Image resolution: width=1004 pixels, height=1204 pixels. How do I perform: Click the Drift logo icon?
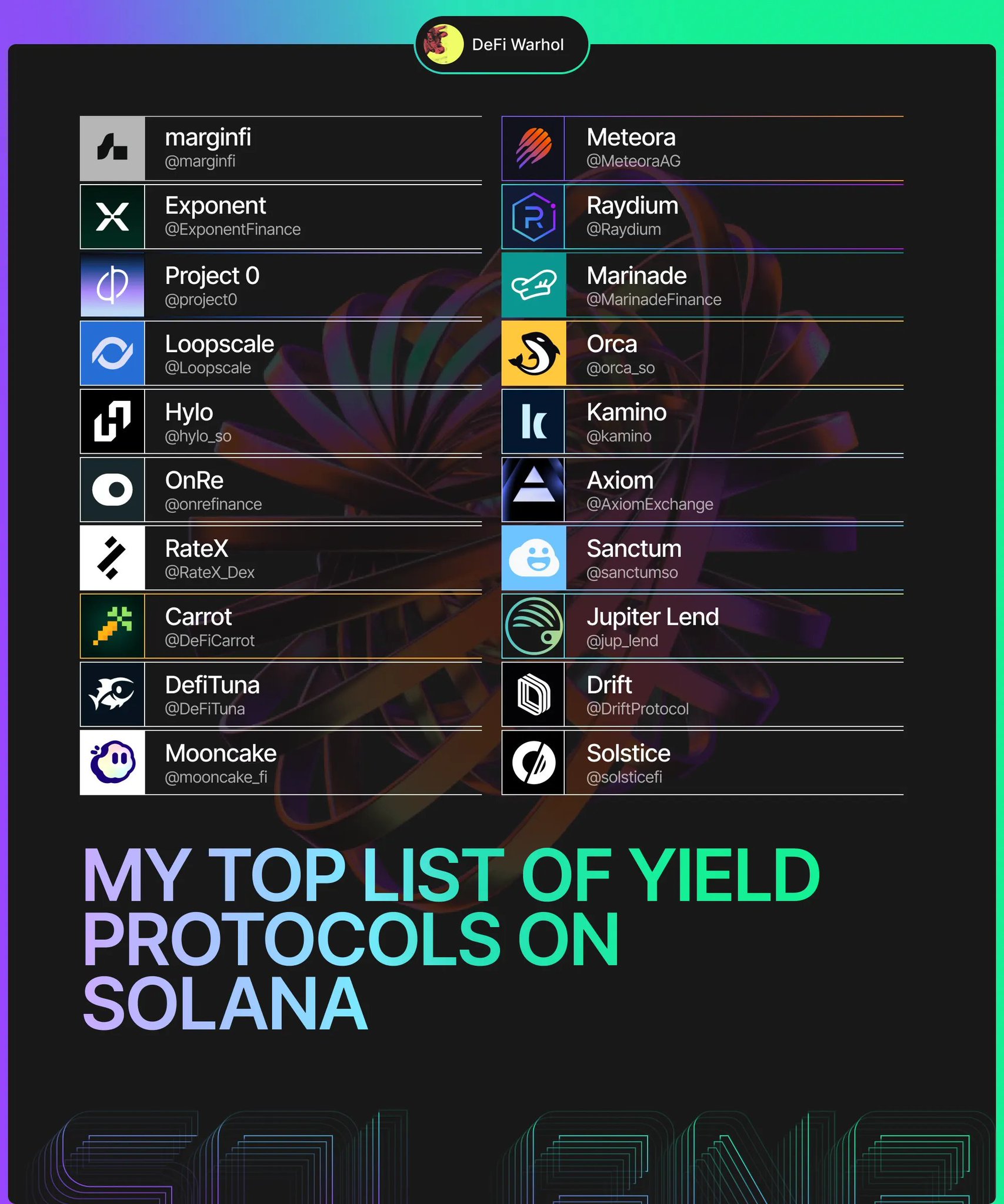point(533,694)
